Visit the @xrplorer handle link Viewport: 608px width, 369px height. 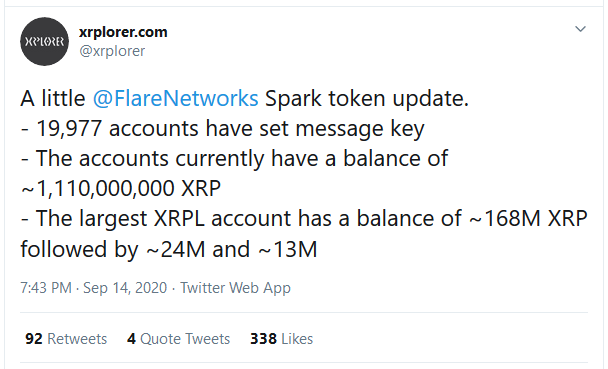click(112, 51)
